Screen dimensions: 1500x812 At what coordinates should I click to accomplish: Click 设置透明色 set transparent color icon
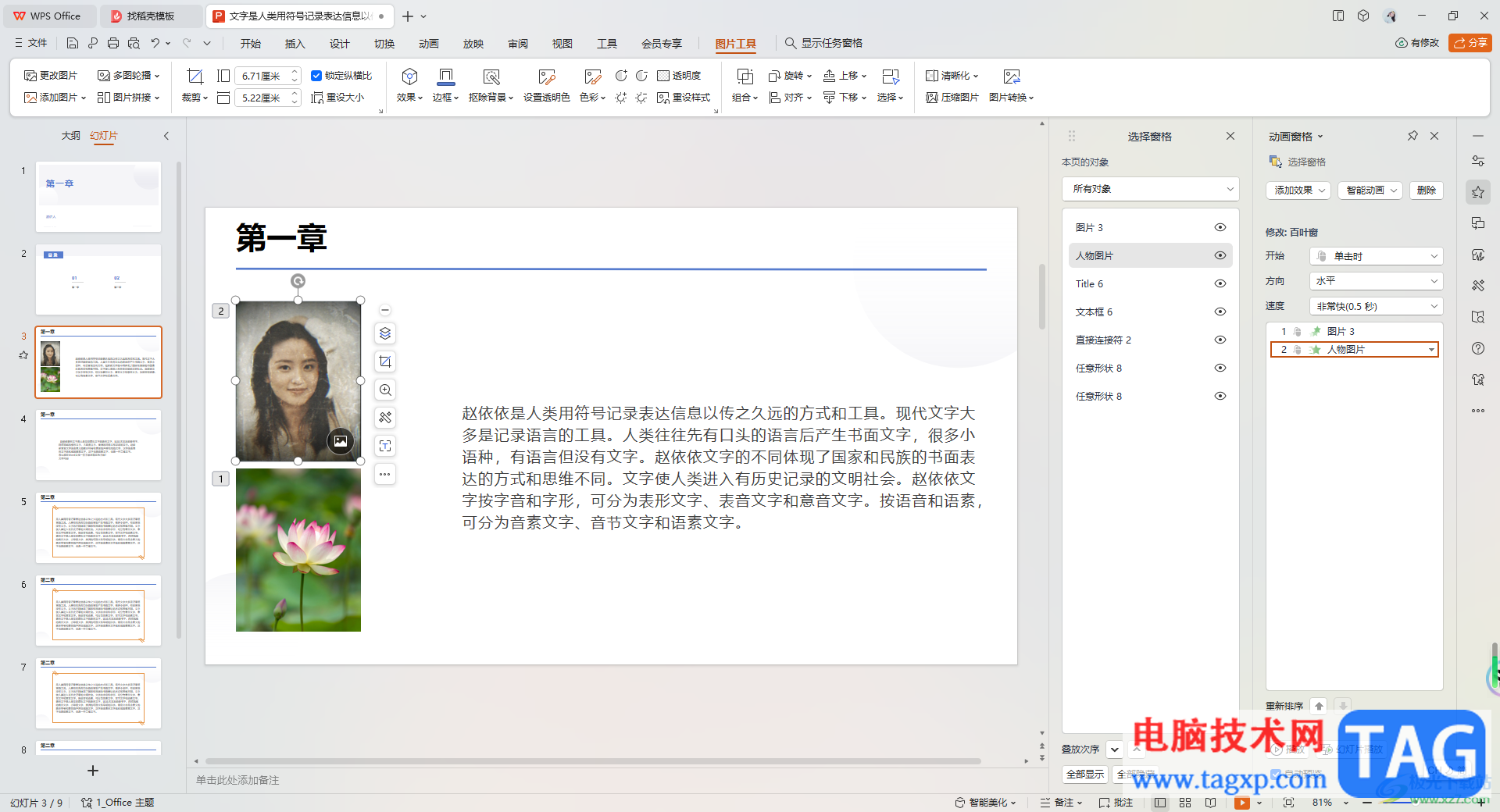[x=546, y=76]
